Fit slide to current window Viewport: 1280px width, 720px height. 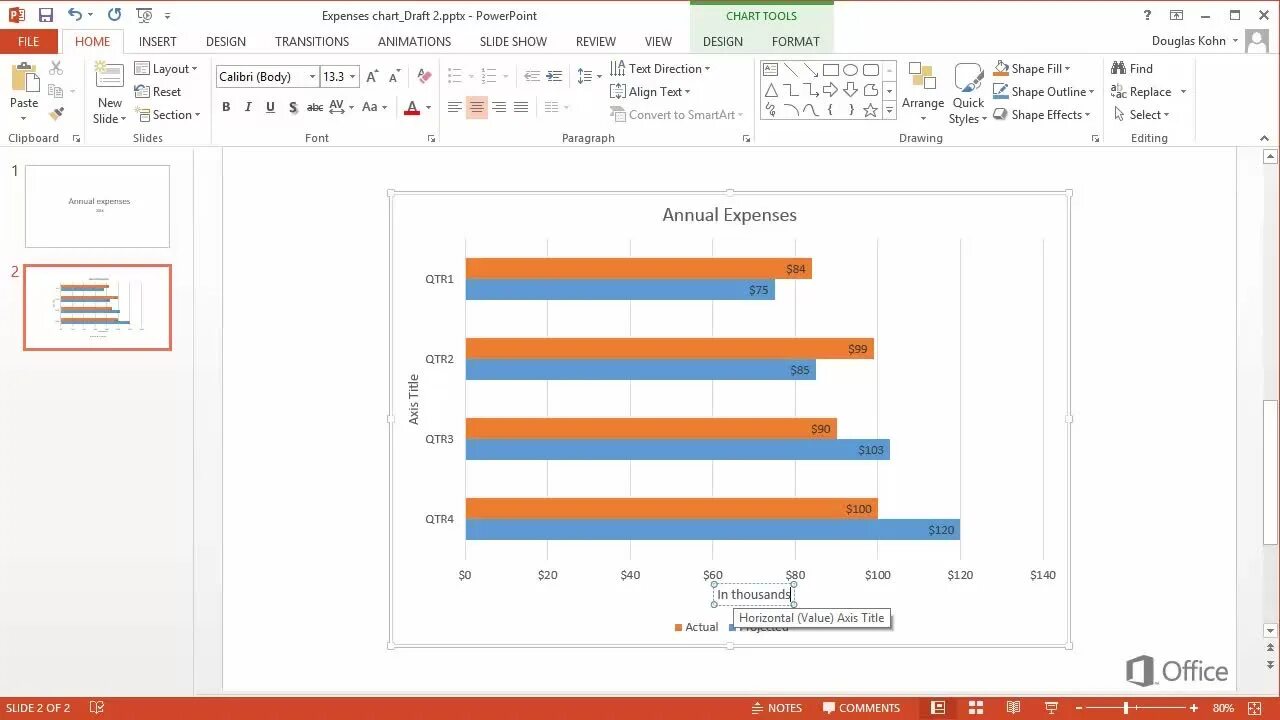click(x=1254, y=708)
